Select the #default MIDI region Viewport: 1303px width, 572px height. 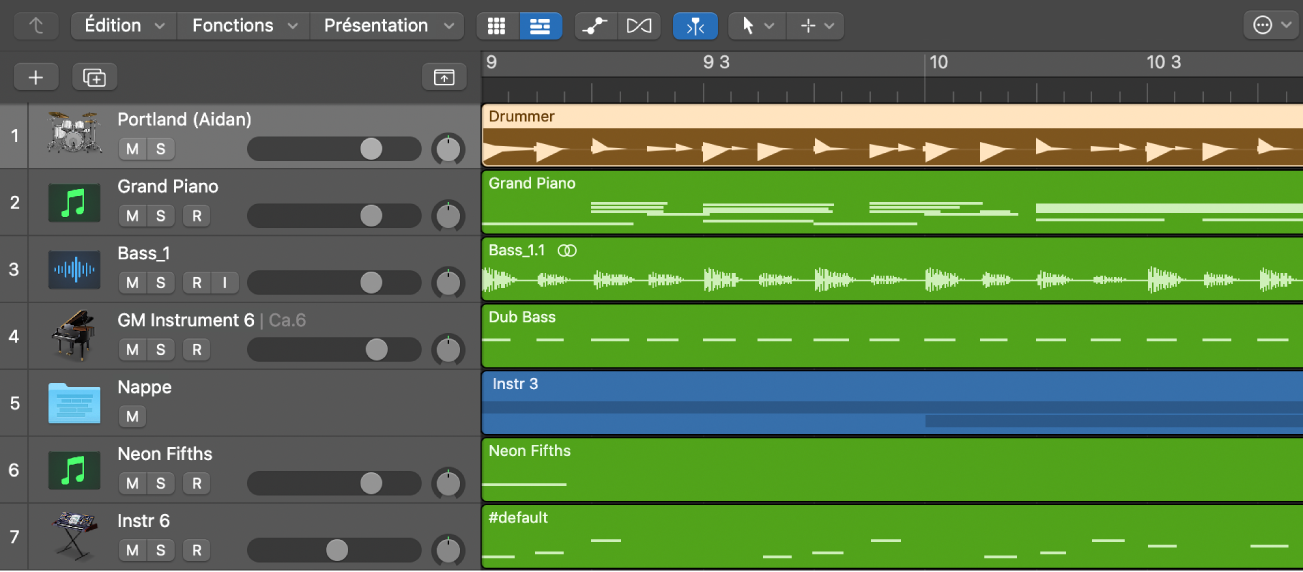(x=892, y=537)
